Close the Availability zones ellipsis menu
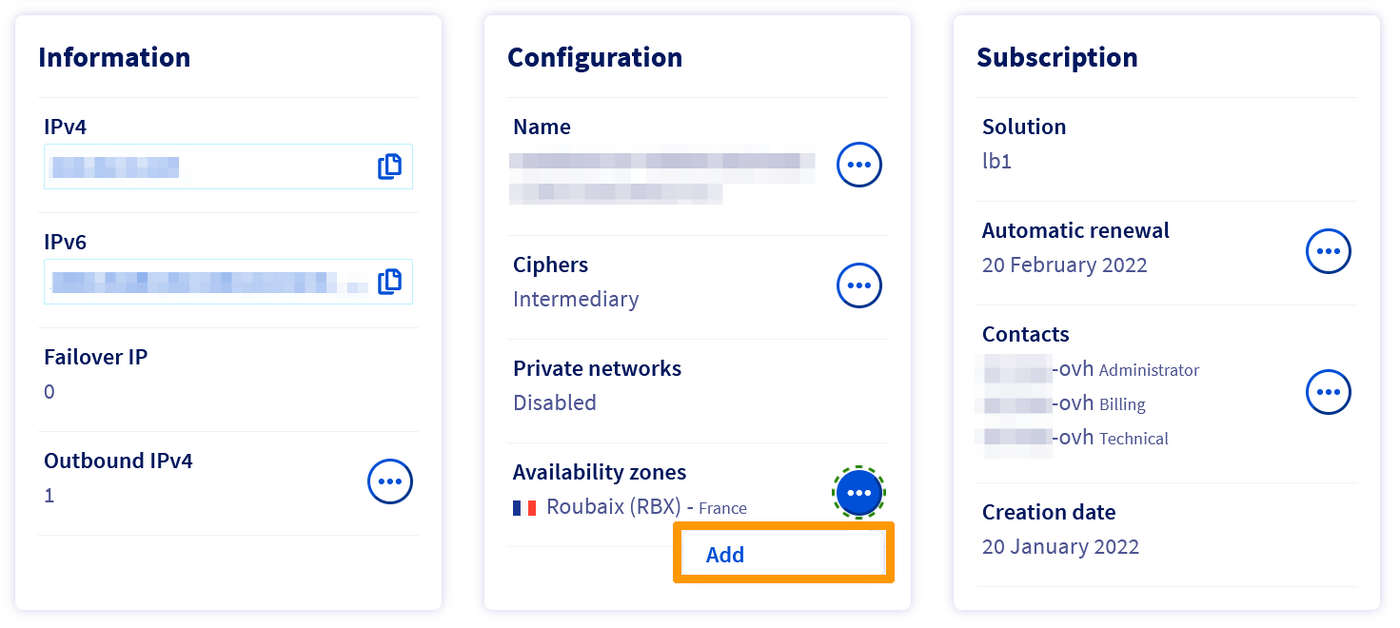 859,492
